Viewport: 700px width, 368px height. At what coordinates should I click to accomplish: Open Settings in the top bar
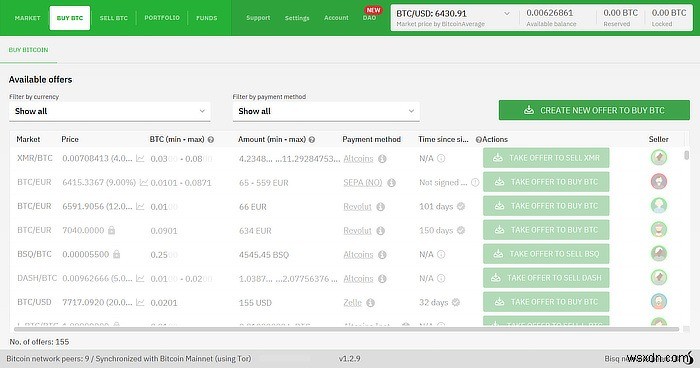click(x=297, y=18)
